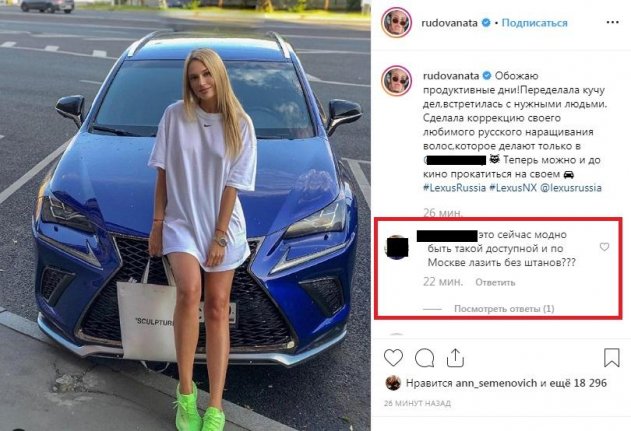
Task: Open the header profile avatar
Action: [396, 23]
